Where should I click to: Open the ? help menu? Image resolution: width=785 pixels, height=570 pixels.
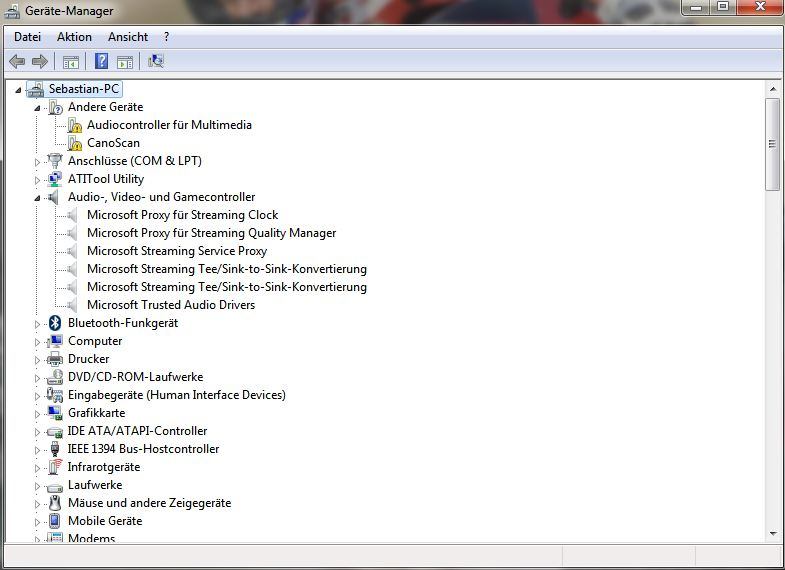(166, 37)
